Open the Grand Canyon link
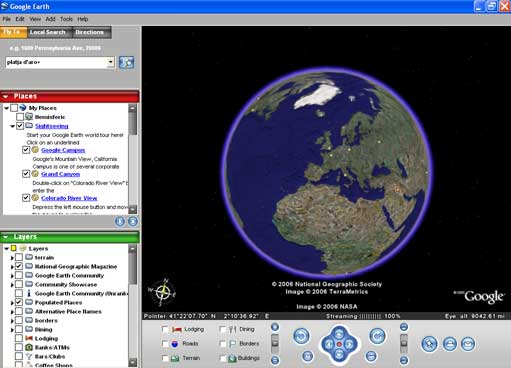 click(60, 174)
